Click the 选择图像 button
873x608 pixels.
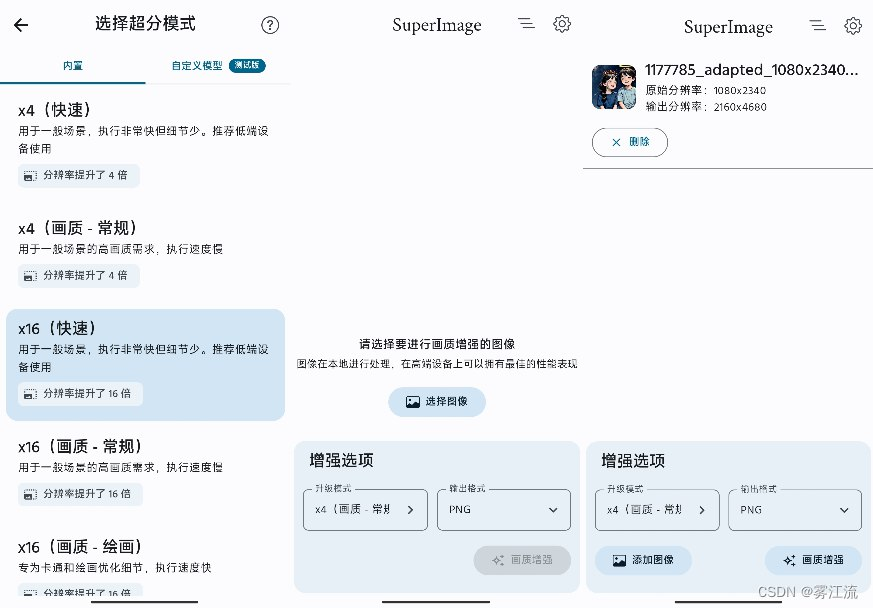coord(437,401)
